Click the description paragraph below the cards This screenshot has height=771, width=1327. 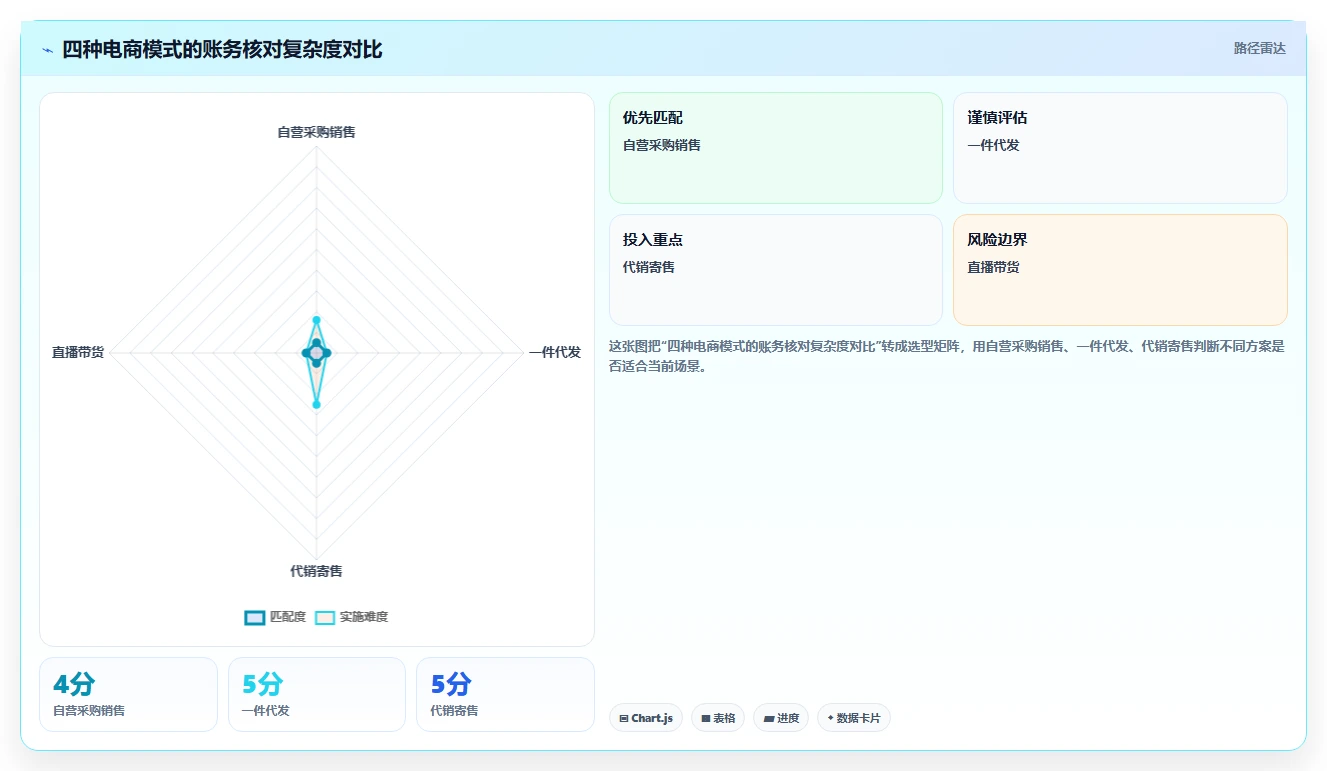pos(947,356)
